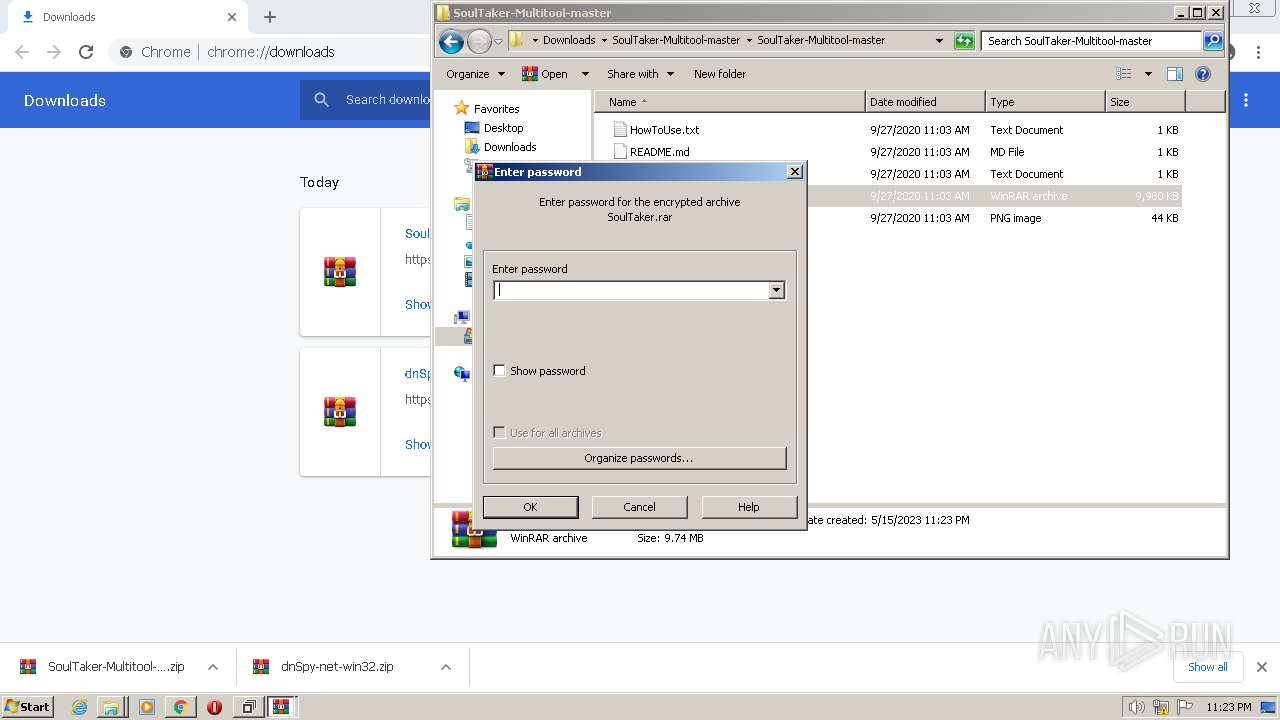
Task: Open the Share with menu
Action: [x=640, y=74]
